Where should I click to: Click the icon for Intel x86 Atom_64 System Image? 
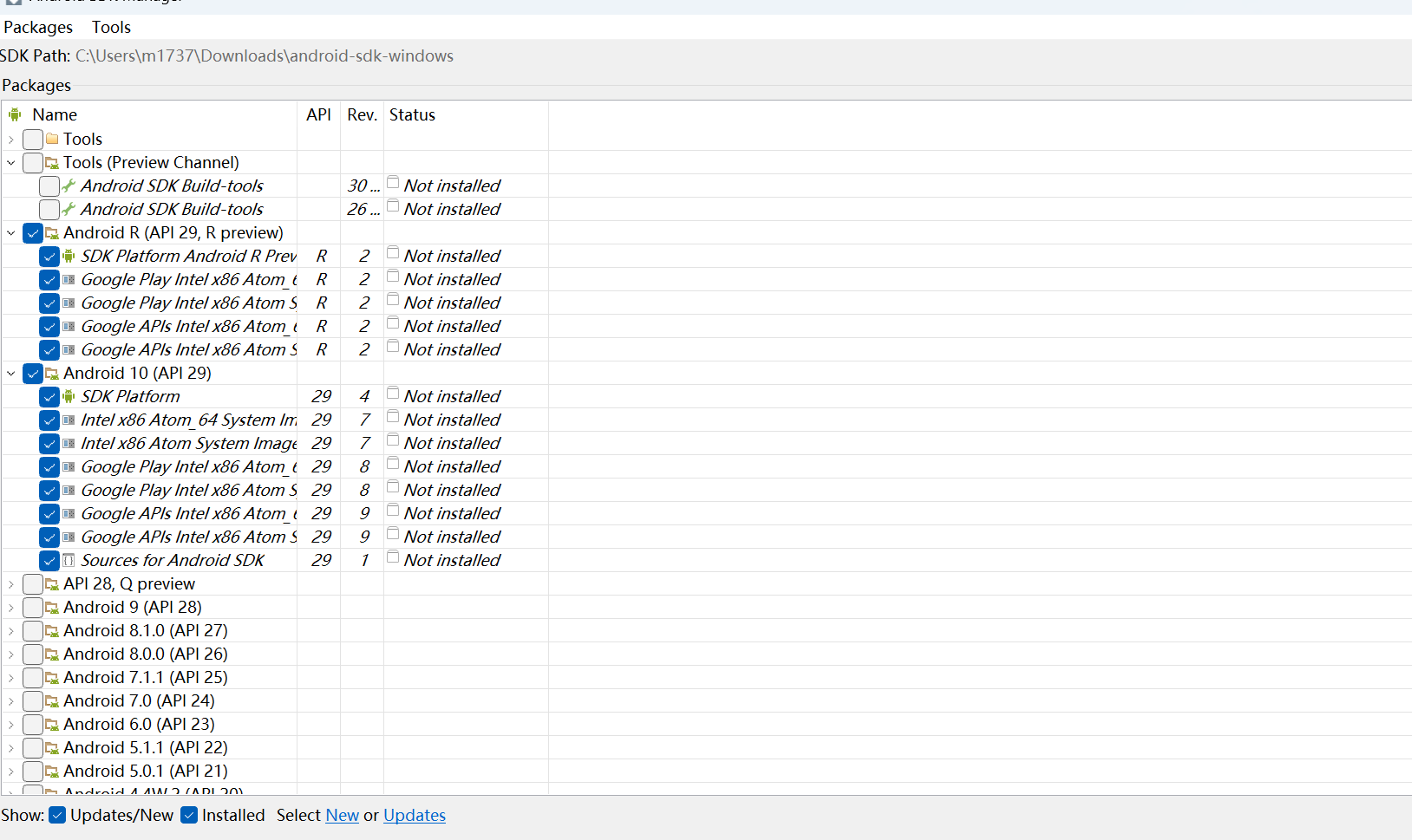coord(69,420)
